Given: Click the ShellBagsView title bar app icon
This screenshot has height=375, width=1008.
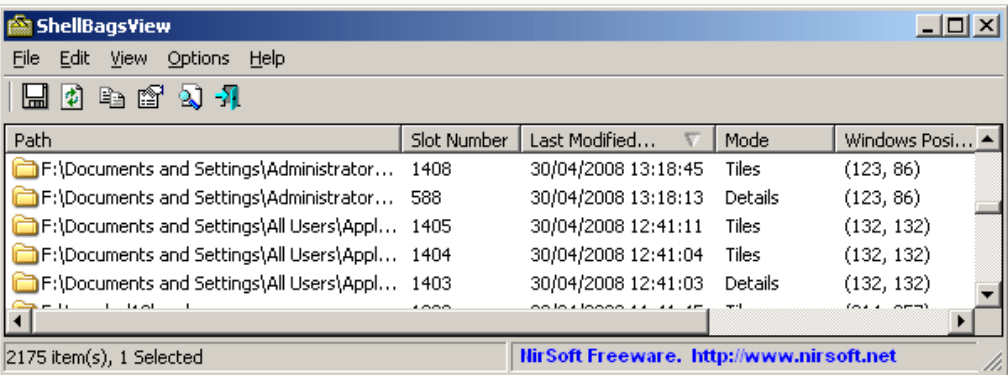Looking at the screenshot, I should click(19, 26).
